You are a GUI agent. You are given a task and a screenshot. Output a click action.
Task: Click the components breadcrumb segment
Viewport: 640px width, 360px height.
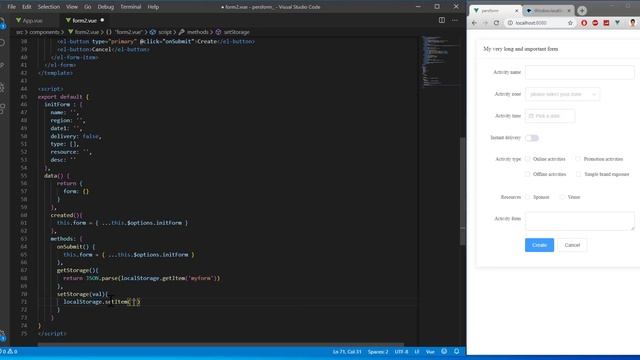coord(44,32)
